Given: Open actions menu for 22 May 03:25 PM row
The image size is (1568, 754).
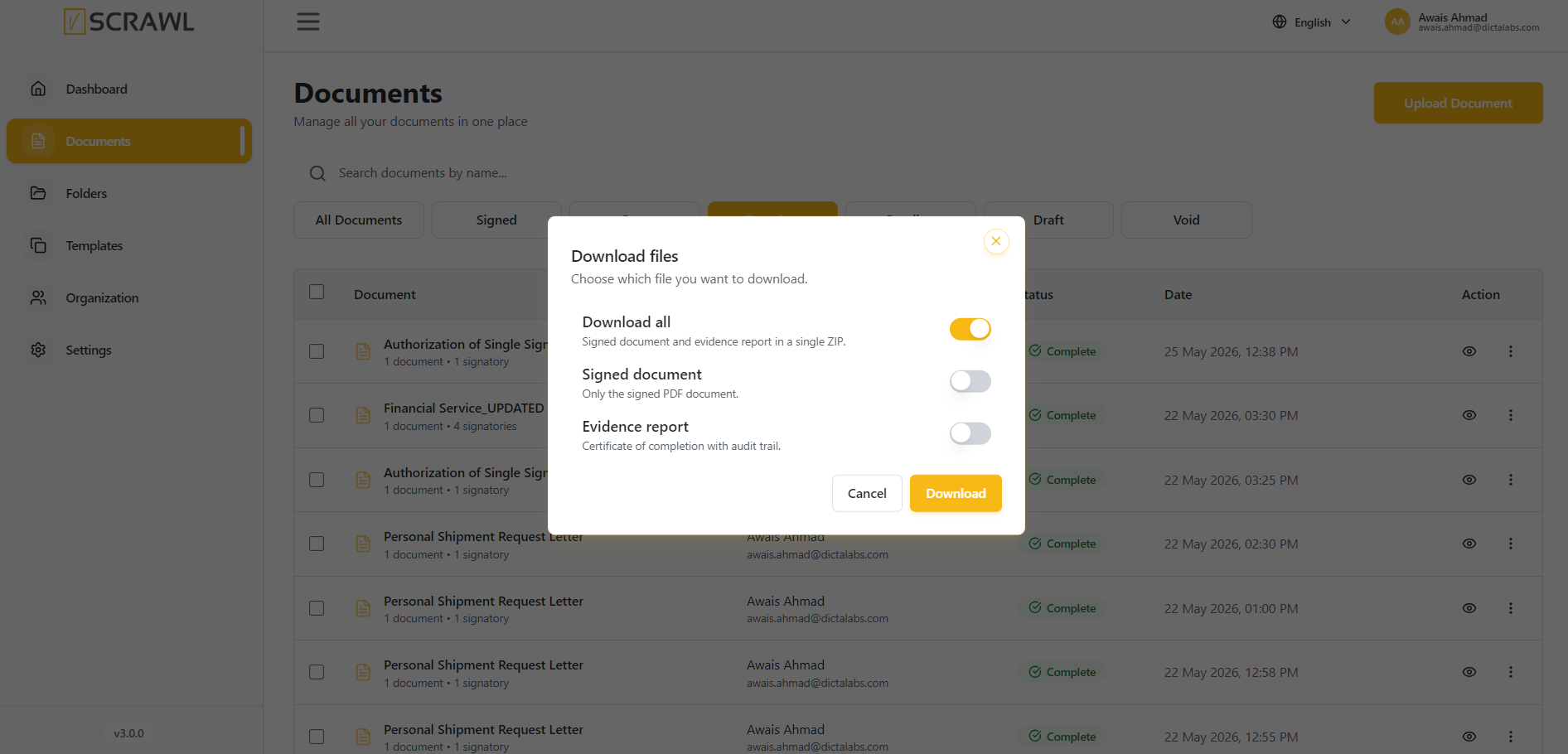Looking at the screenshot, I should 1511,480.
